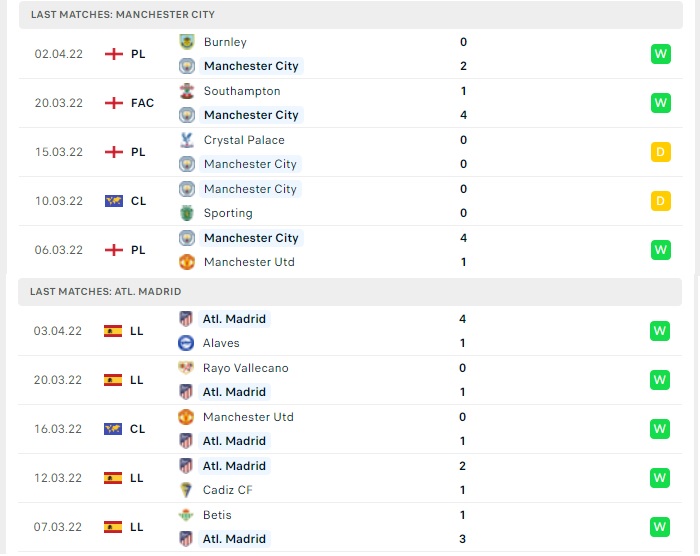Image resolution: width=700 pixels, height=556 pixels.
Task: Click the CL flag icon for 16.03.22 match
Action: [x=113, y=429]
